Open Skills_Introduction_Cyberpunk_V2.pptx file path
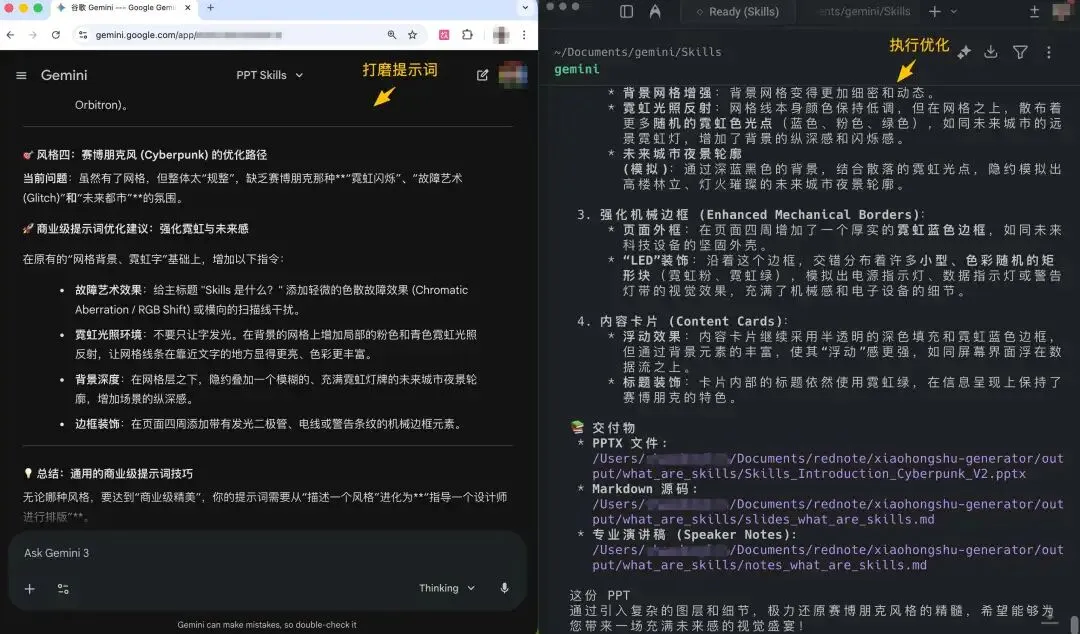This screenshot has width=1080, height=634. [827, 466]
